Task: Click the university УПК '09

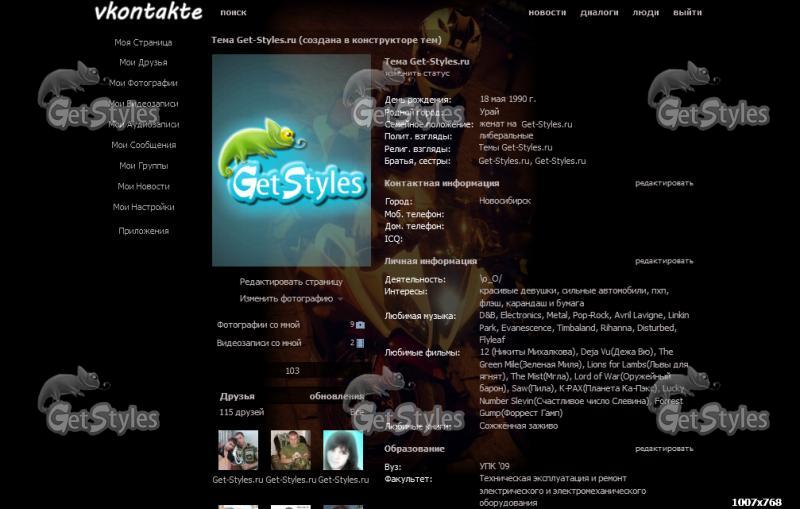Action: pos(494,466)
